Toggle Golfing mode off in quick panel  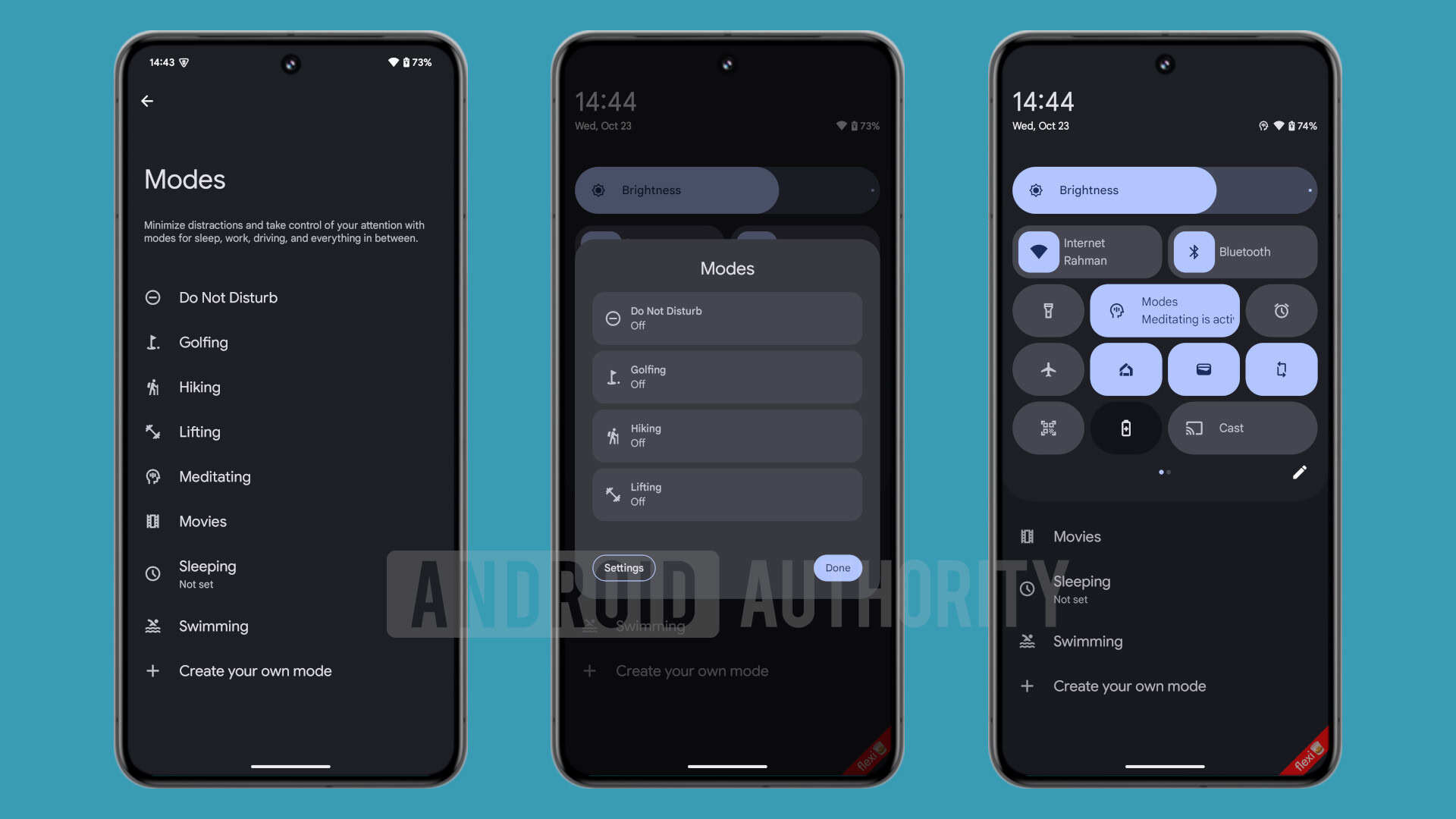pos(727,377)
